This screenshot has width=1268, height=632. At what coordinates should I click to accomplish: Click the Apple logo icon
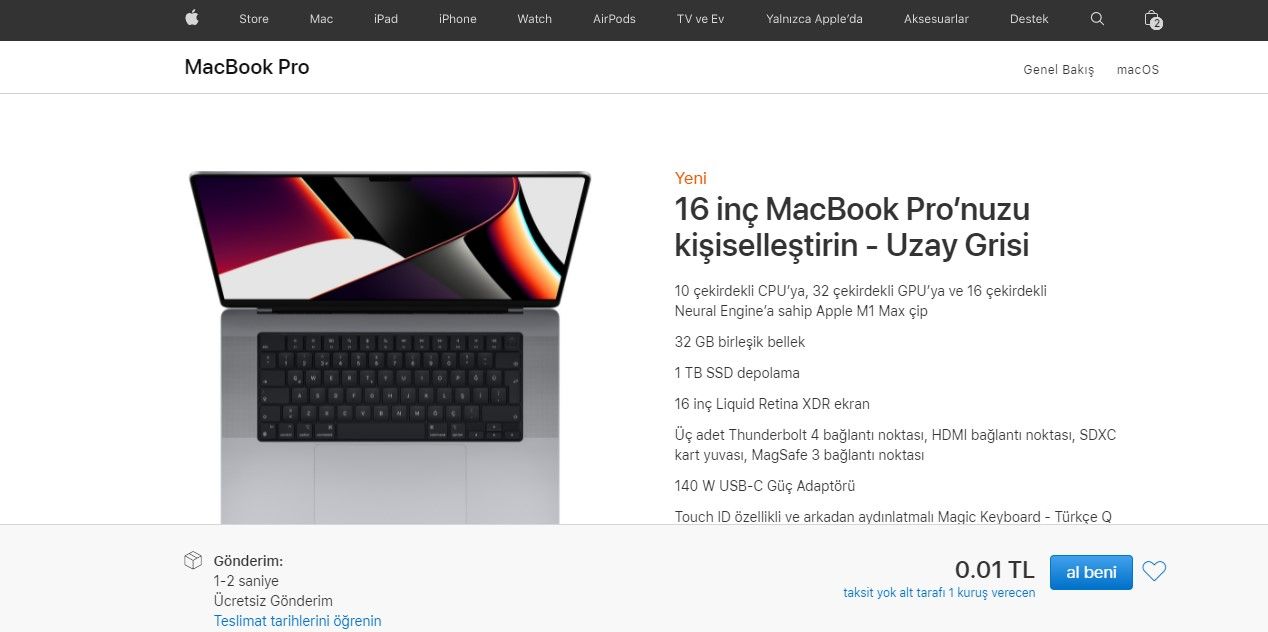192,18
